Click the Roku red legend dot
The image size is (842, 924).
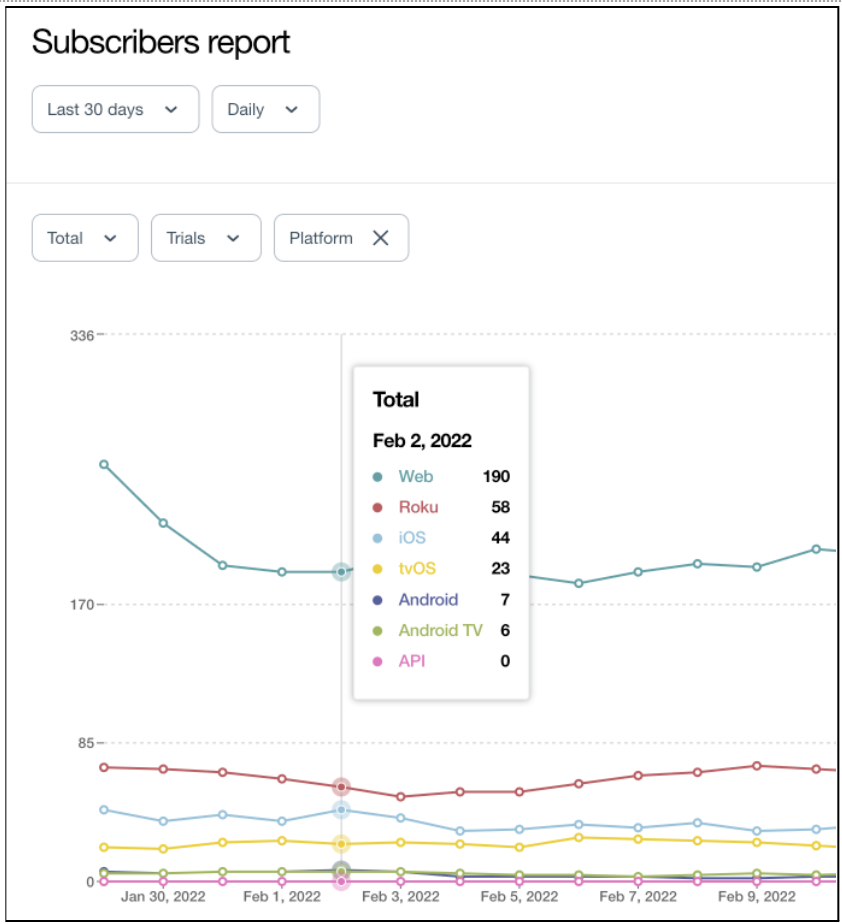pos(377,508)
